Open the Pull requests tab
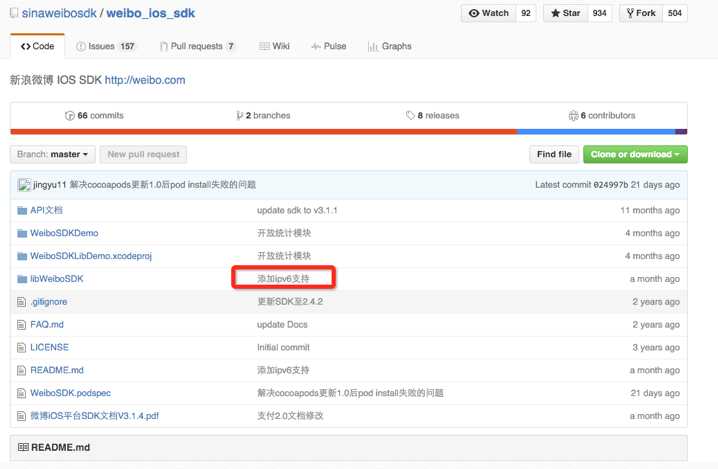Screen dimensions: 718x469 [197, 46]
